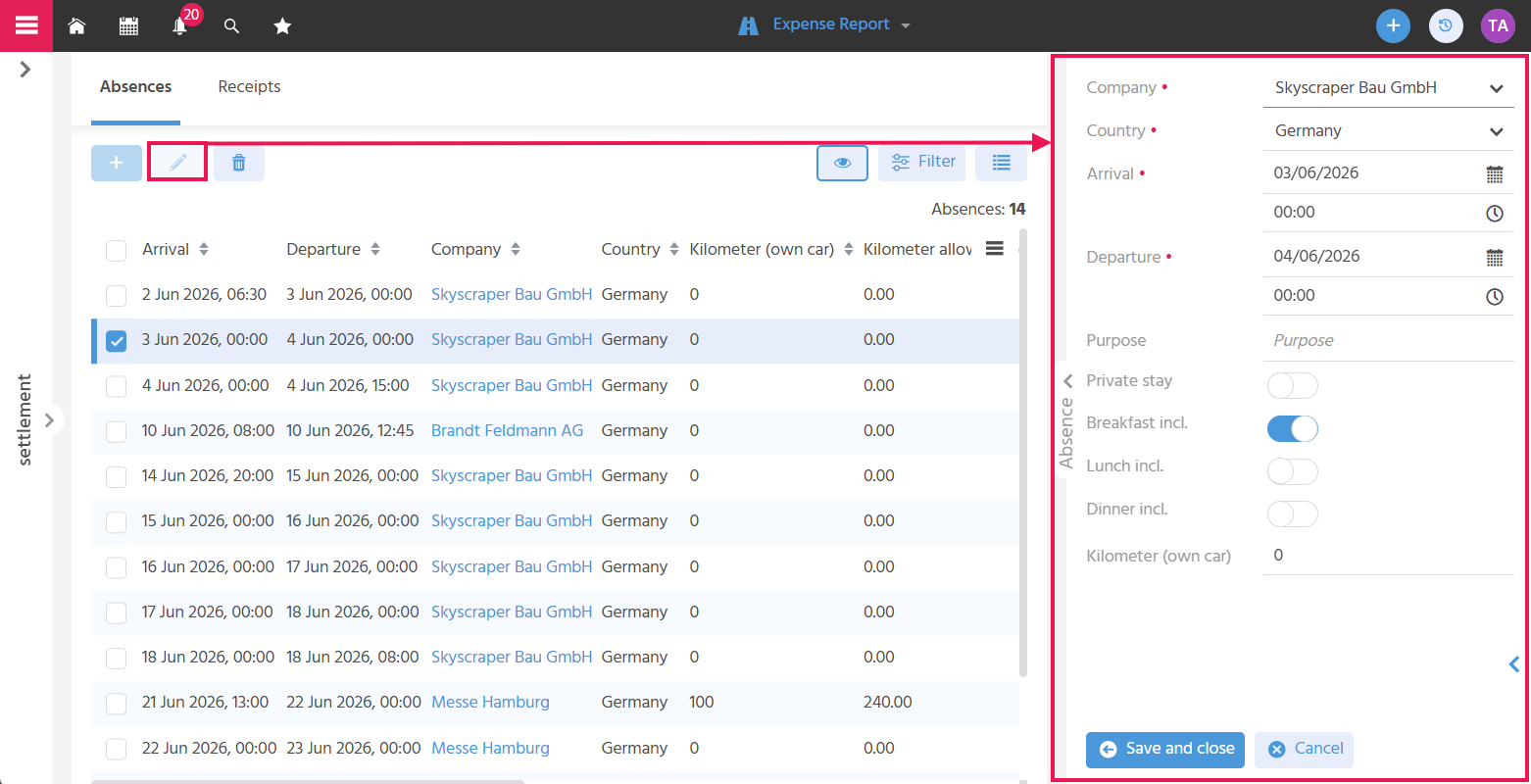This screenshot has height=784, width=1531.
Task: Check the 10 Jun 2026 Brandt Feldmann row
Action: tap(116, 431)
